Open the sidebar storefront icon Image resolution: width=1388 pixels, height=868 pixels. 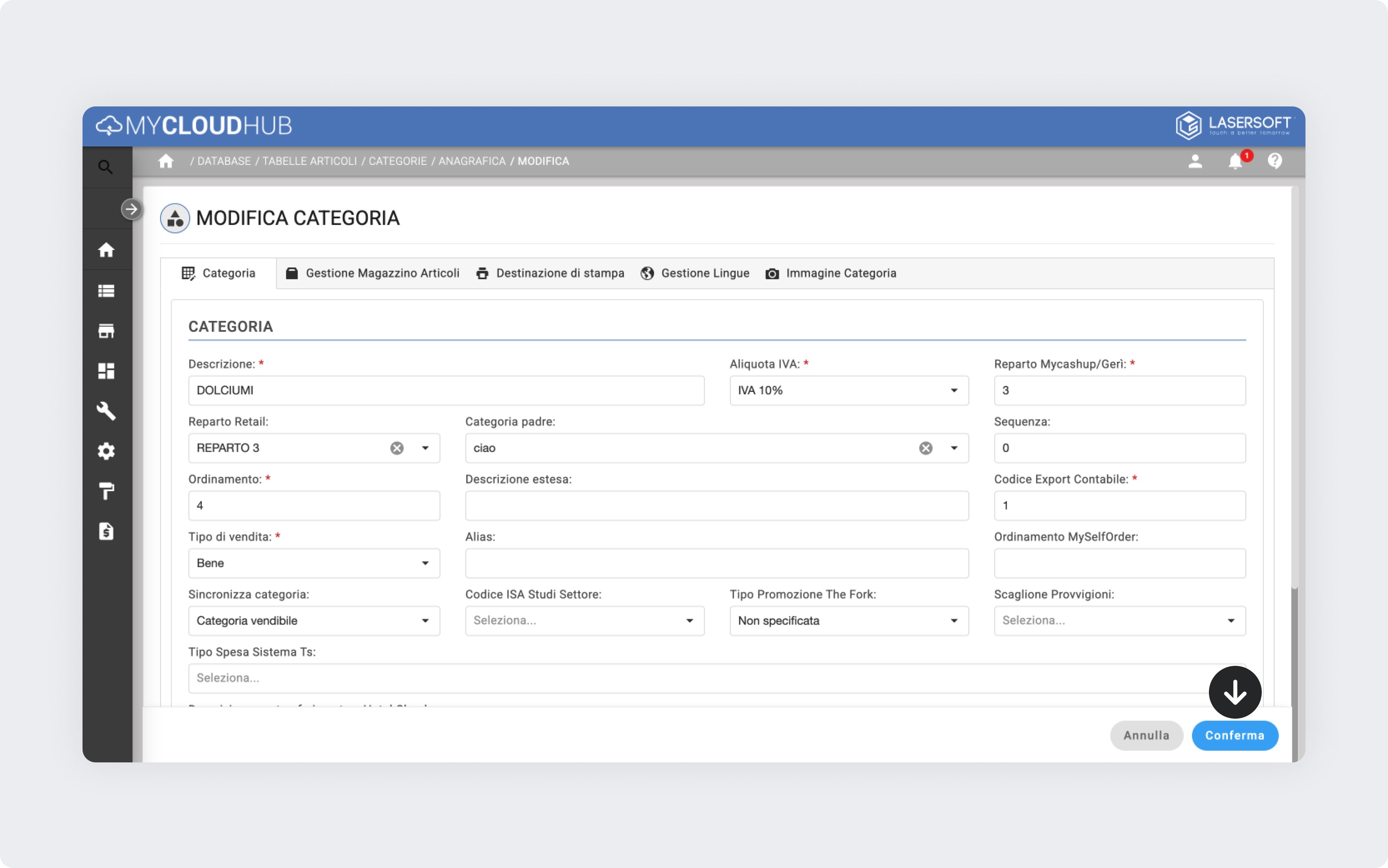pos(106,331)
